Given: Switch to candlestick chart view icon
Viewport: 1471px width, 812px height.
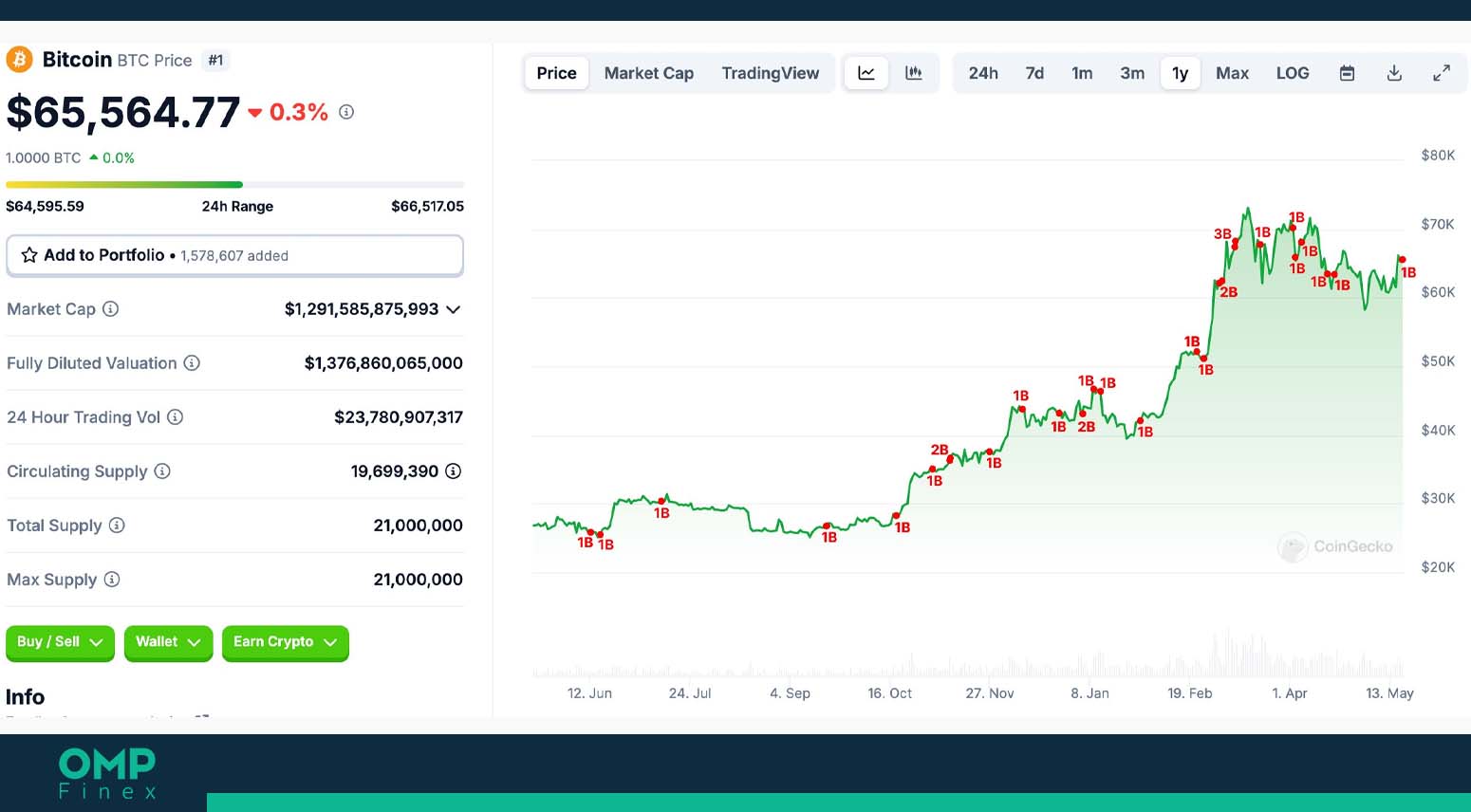Looking at the screenshot, I should 914,73.
